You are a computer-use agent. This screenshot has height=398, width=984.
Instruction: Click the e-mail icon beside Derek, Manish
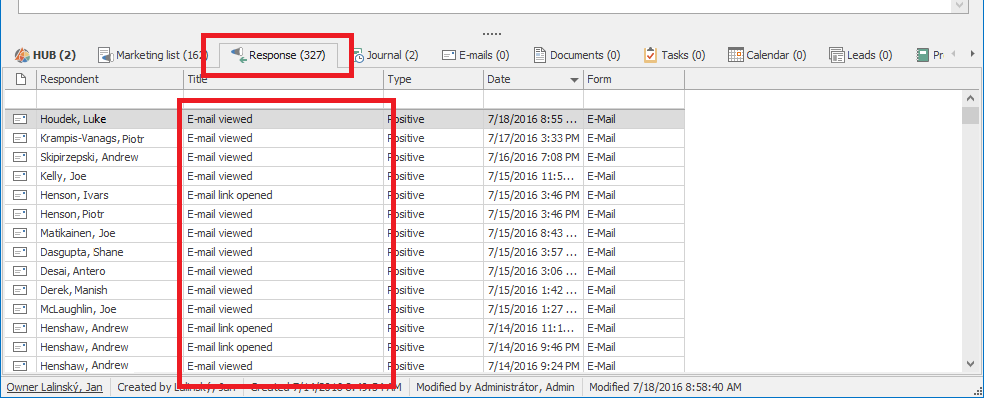[x=20, y=290]
